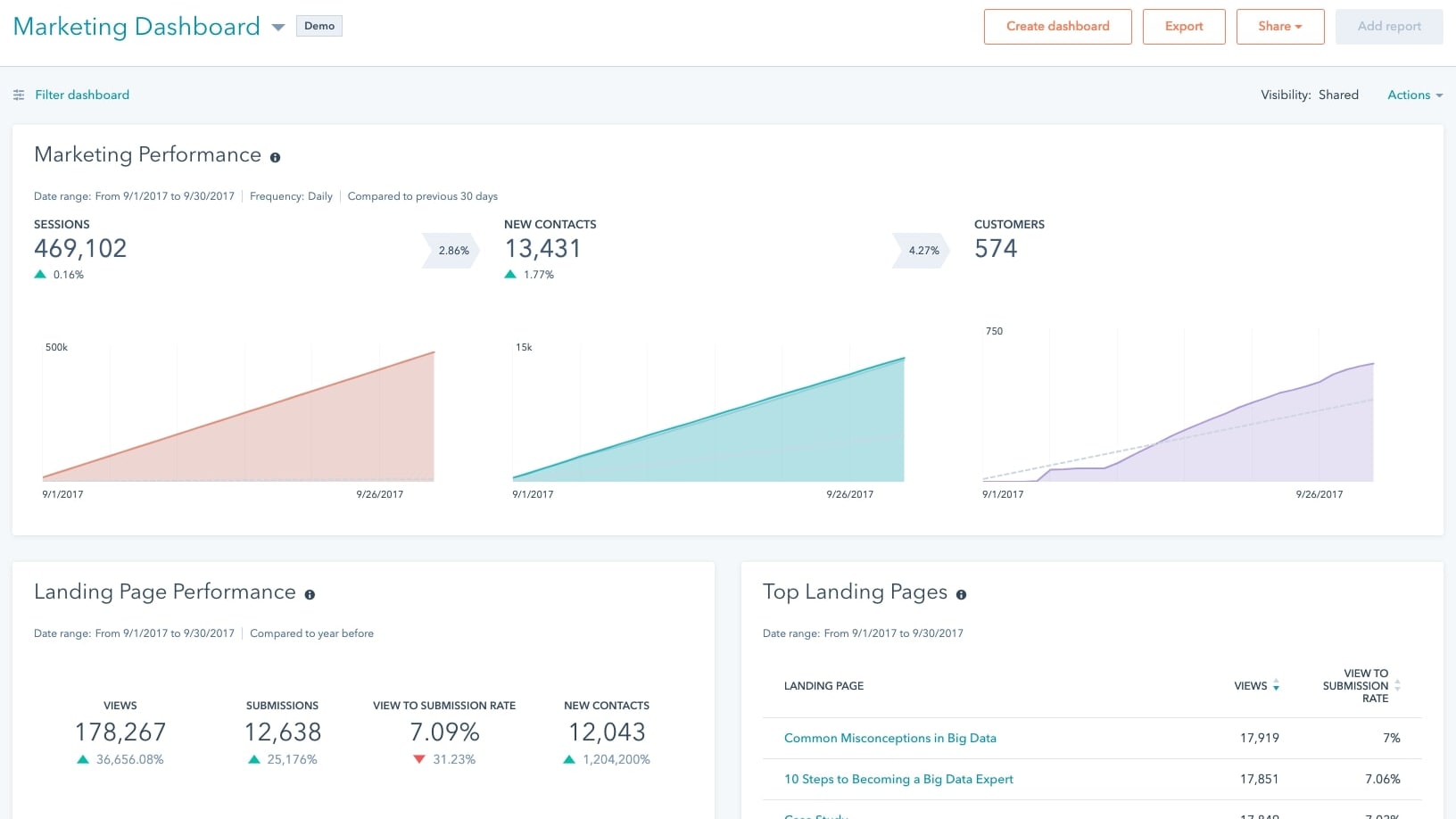Screen dimensions: 1456x819
Task: Click the 2.86% conversion arrow after Sessions
Action: tap(451, 251)
